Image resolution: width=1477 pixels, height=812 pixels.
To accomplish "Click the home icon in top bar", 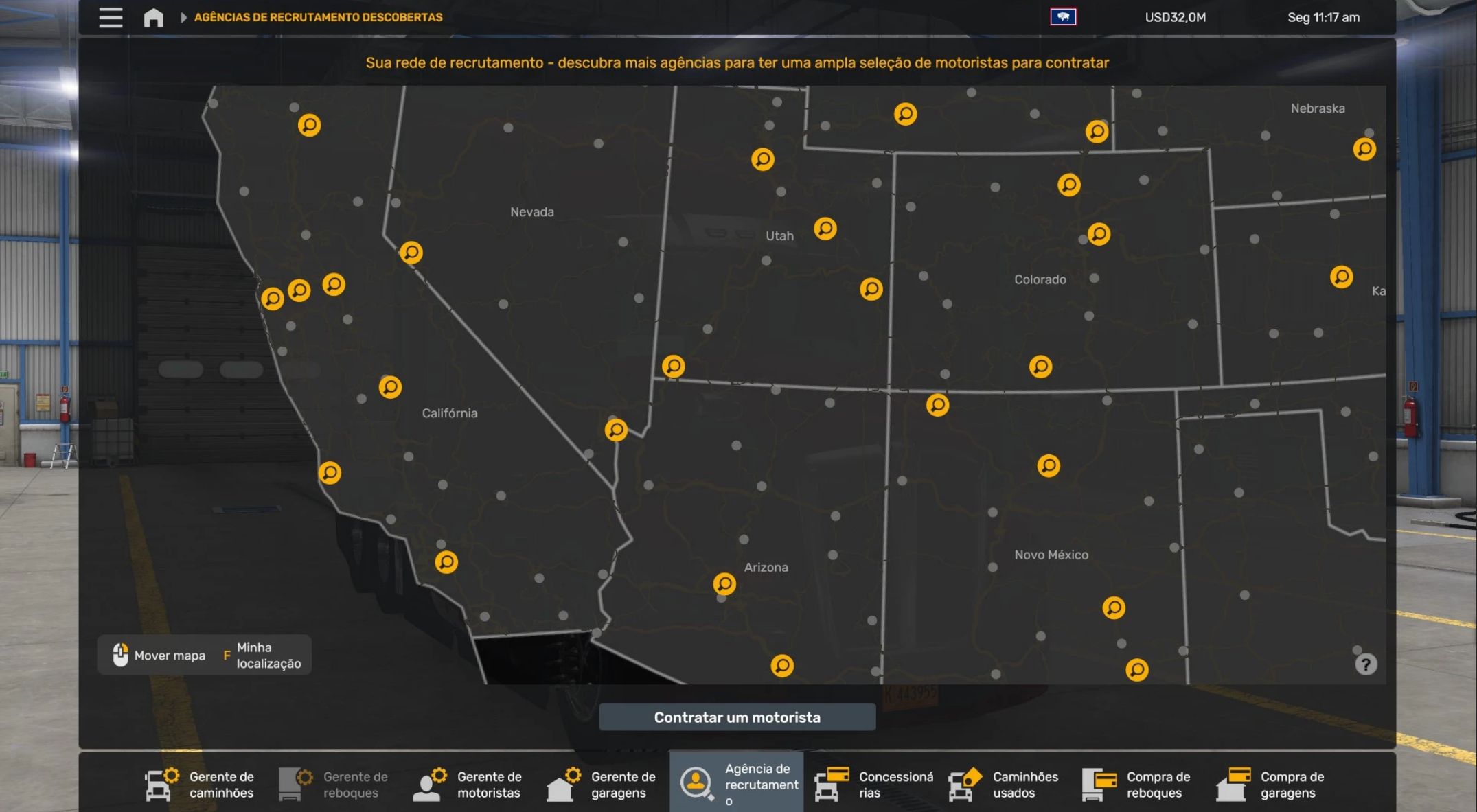I will pos(153,17).
